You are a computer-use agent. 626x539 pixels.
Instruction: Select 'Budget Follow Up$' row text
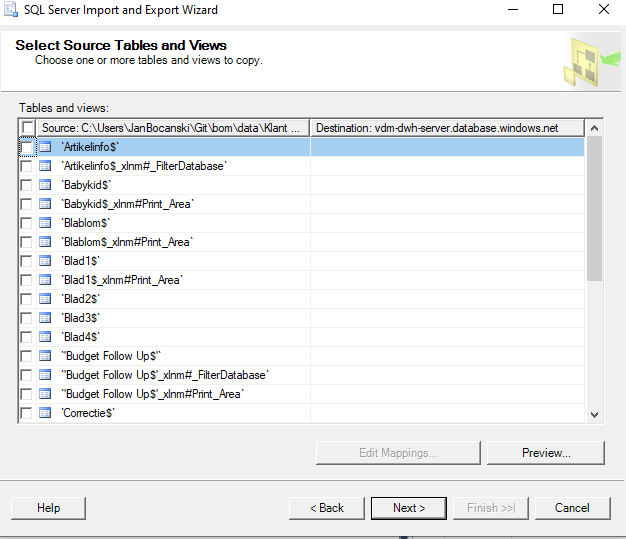click(111, 356)
